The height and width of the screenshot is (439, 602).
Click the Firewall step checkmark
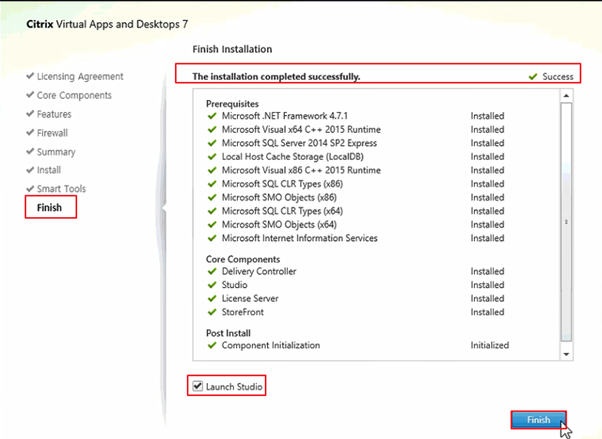click(30, 132)
